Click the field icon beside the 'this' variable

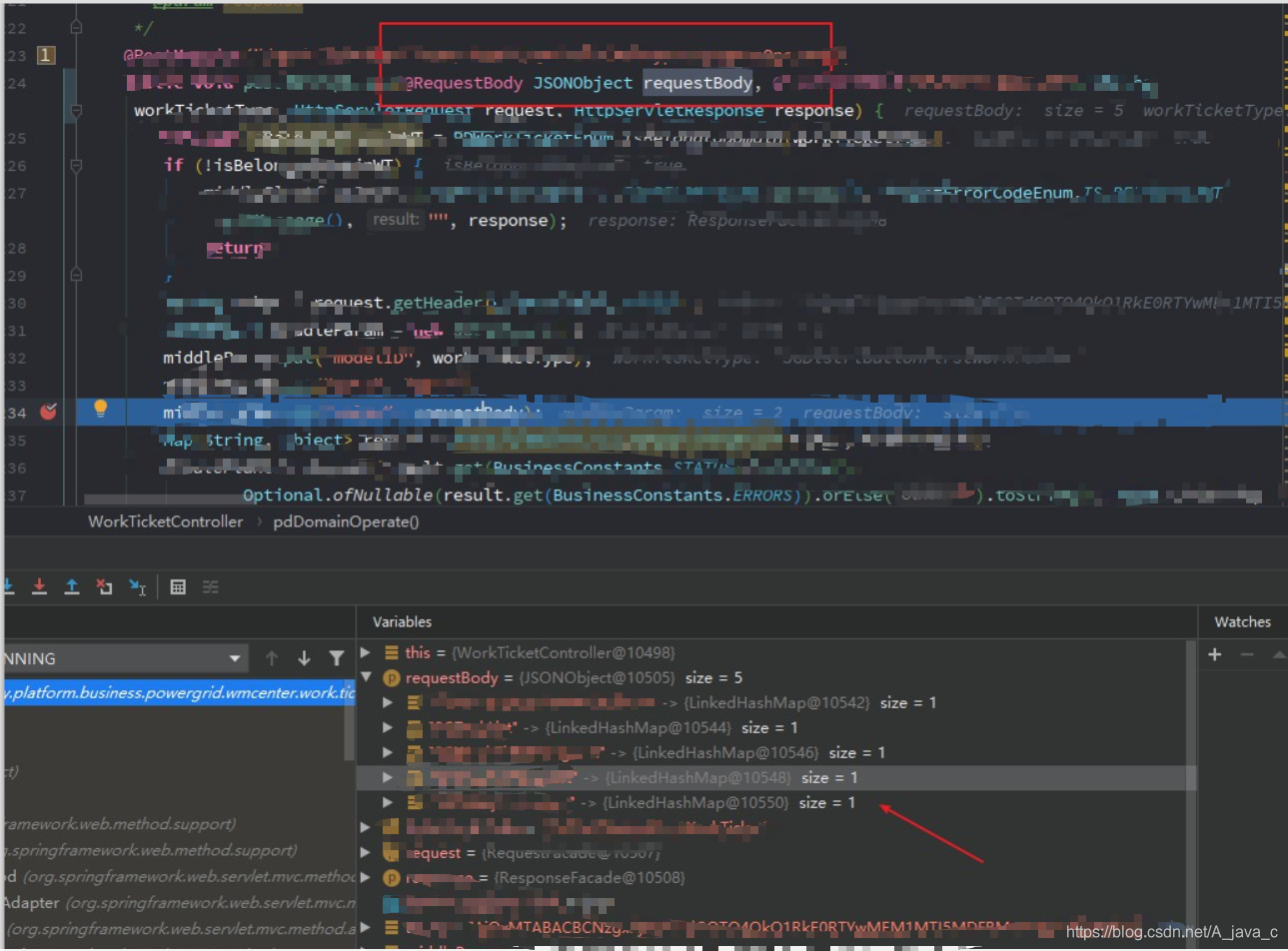(x=392, y=652)
